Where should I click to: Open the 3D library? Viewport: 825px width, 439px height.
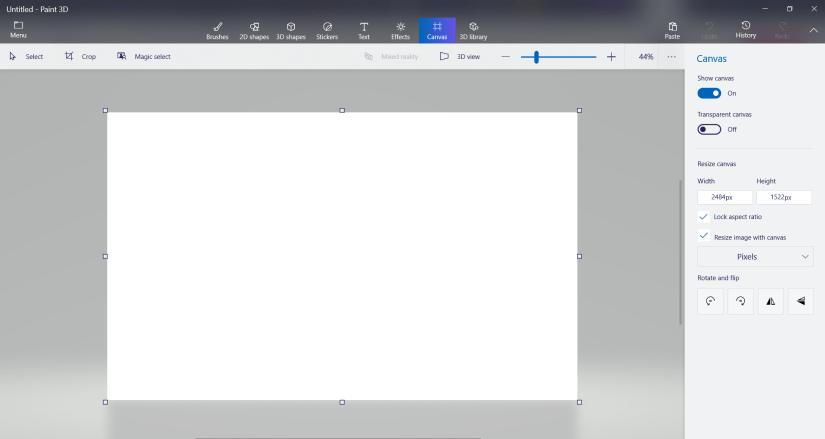(x=473, y=31)
